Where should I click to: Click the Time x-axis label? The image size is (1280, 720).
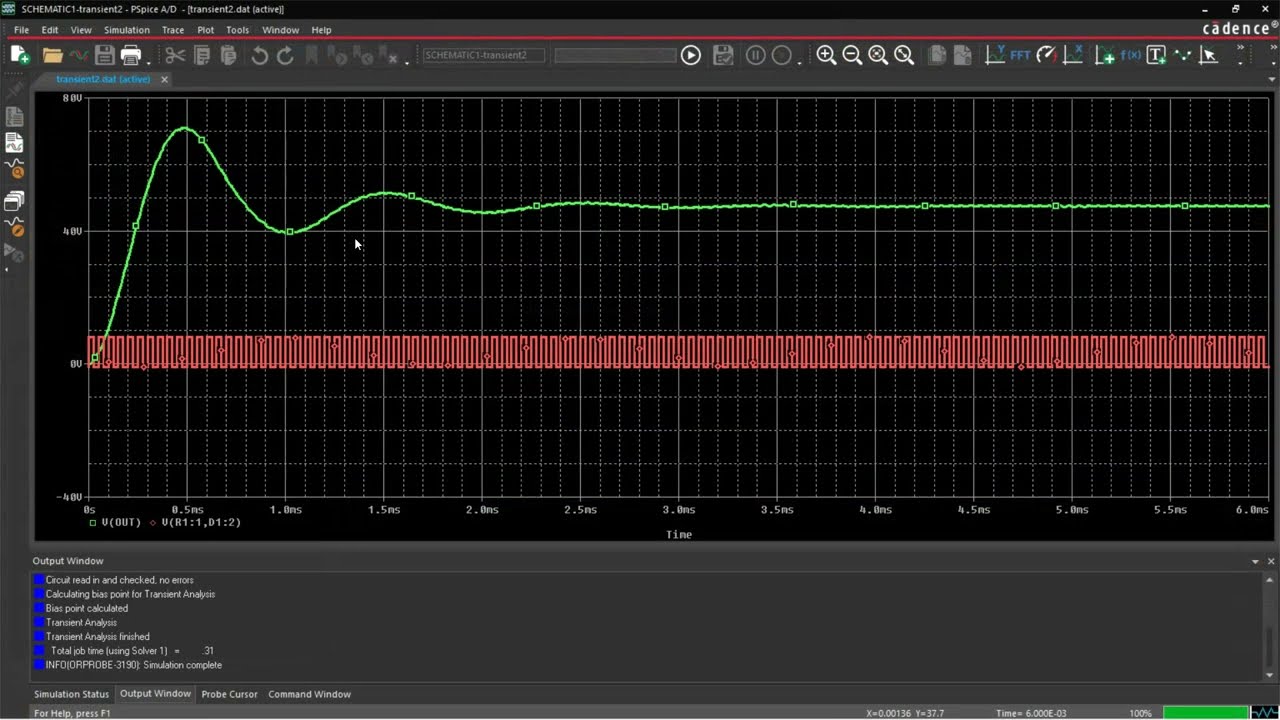click(679, 535)
